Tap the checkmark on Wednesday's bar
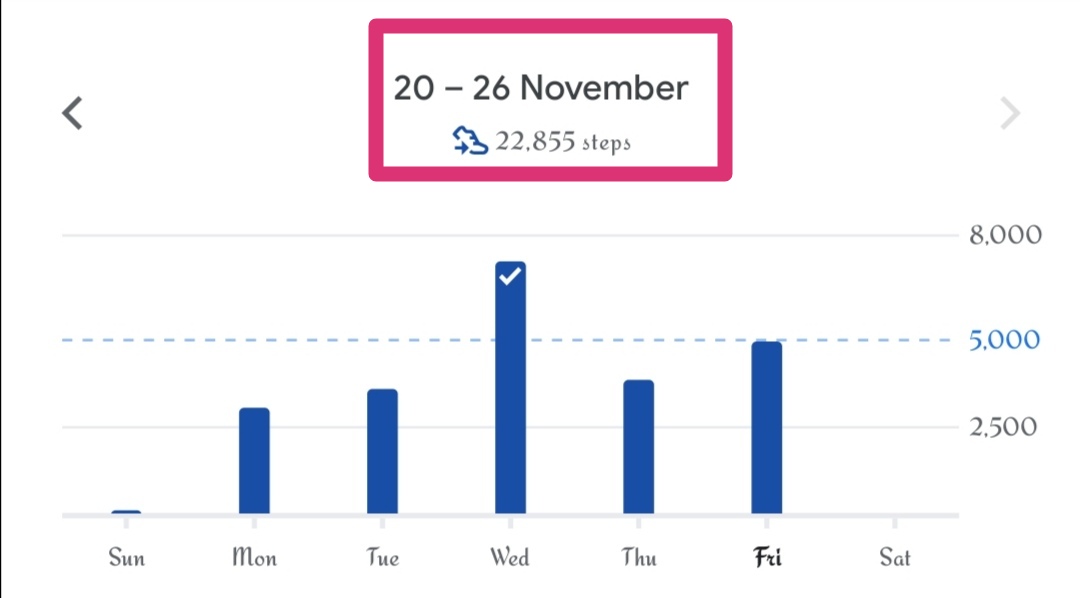This screenshot has width=1080, height=598. click(x=510, y=276)
